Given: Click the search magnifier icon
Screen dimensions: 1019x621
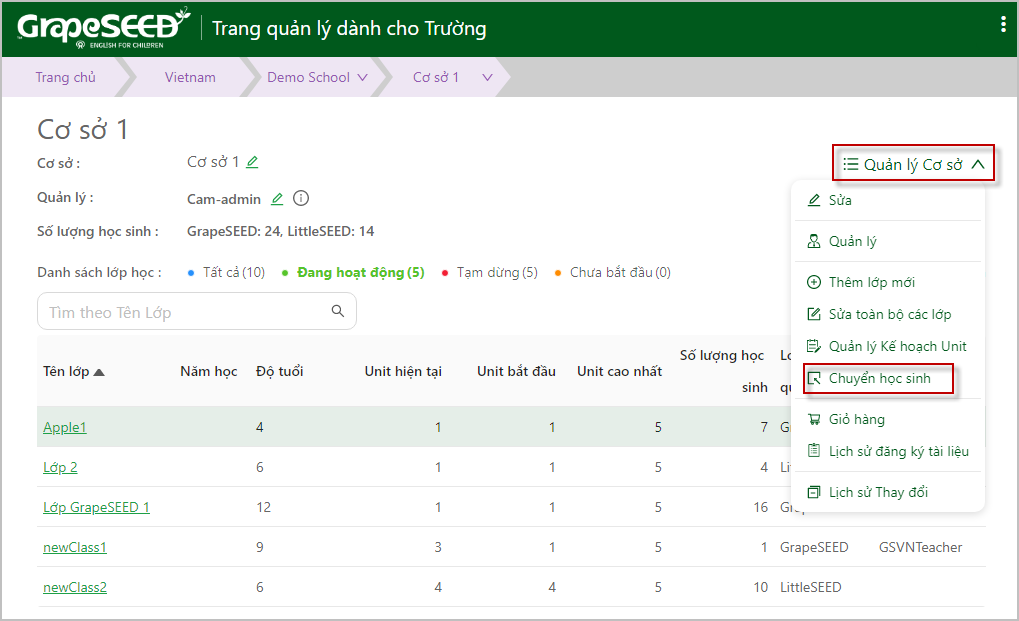Looking at the screenshot, I should 338,311.
